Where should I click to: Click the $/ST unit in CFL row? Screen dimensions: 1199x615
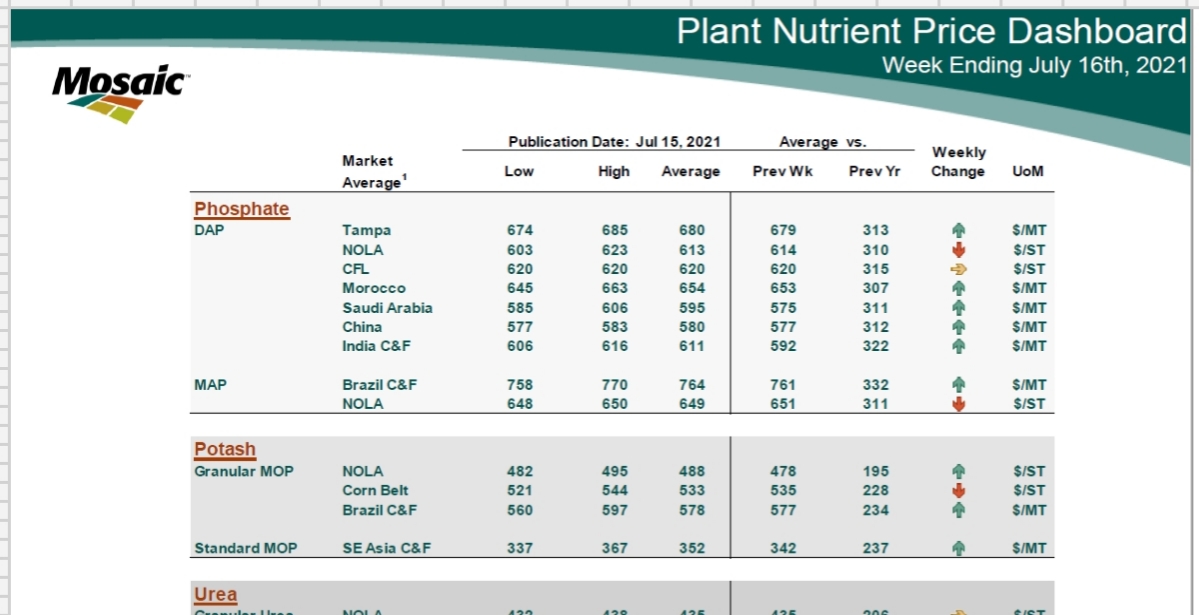1028,269
